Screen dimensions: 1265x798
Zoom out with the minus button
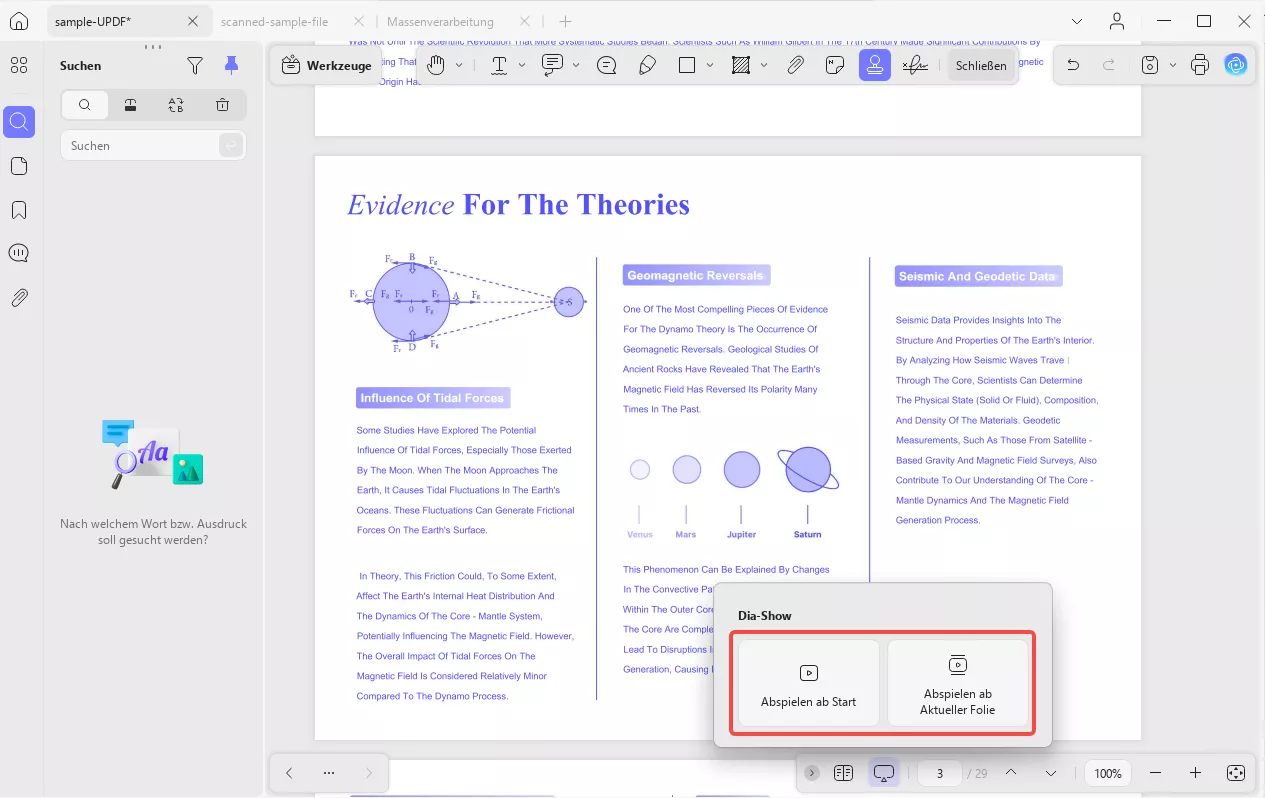tap(1156, 773)
